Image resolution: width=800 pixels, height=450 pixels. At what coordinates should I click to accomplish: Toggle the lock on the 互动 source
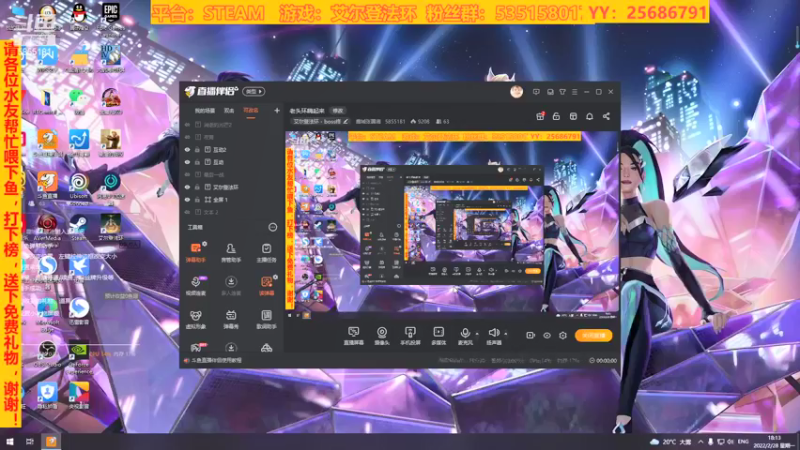pos(197,162)
